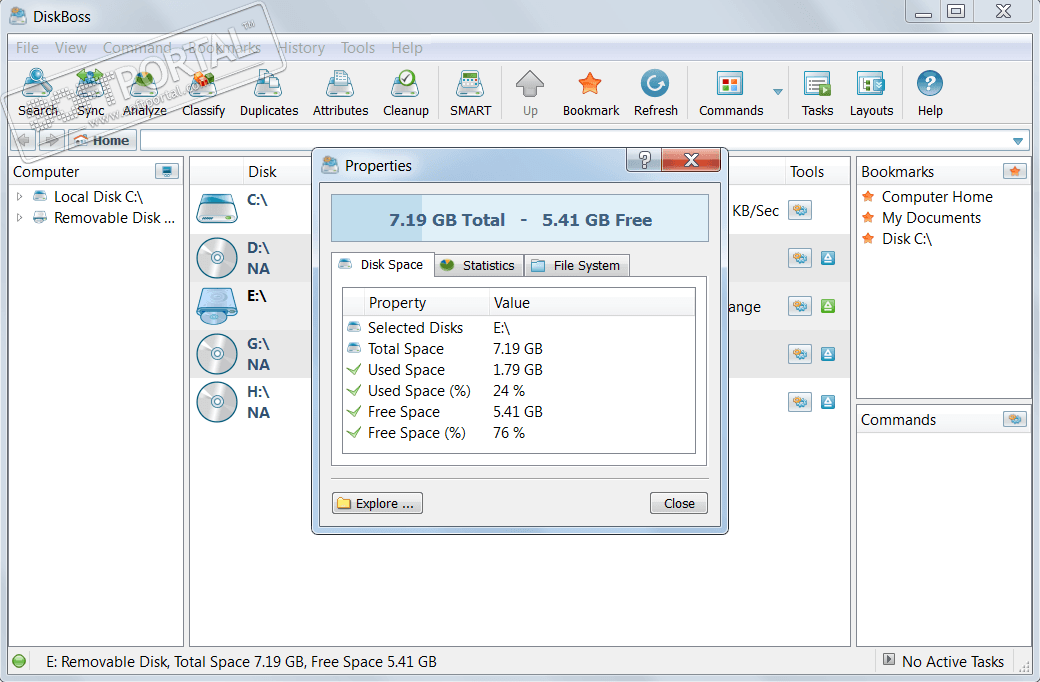Click the Close button in Properties
Viewport: 1040px width, 682px height.
679,503
